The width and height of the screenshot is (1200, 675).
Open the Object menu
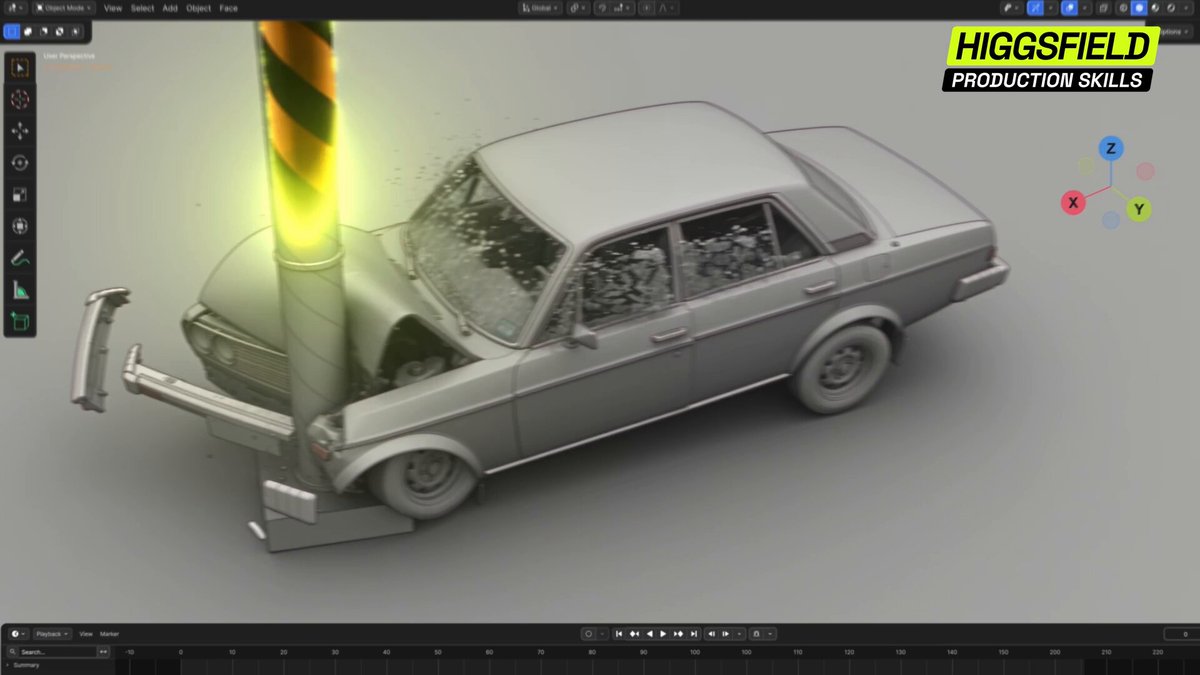pyautogui.click(x=199, y=8)
